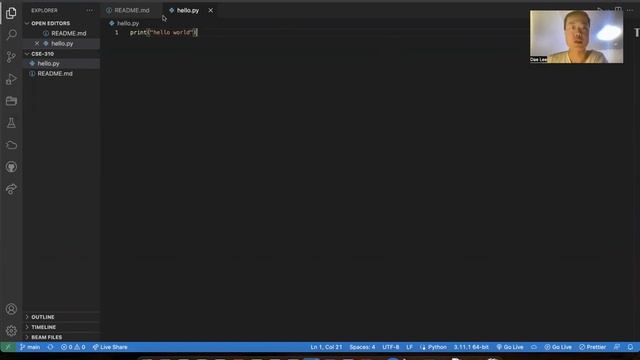Change indentation via Spaces: 4
Image resolution: width=640 pixels, height=360 pixels.
point(362,347)
